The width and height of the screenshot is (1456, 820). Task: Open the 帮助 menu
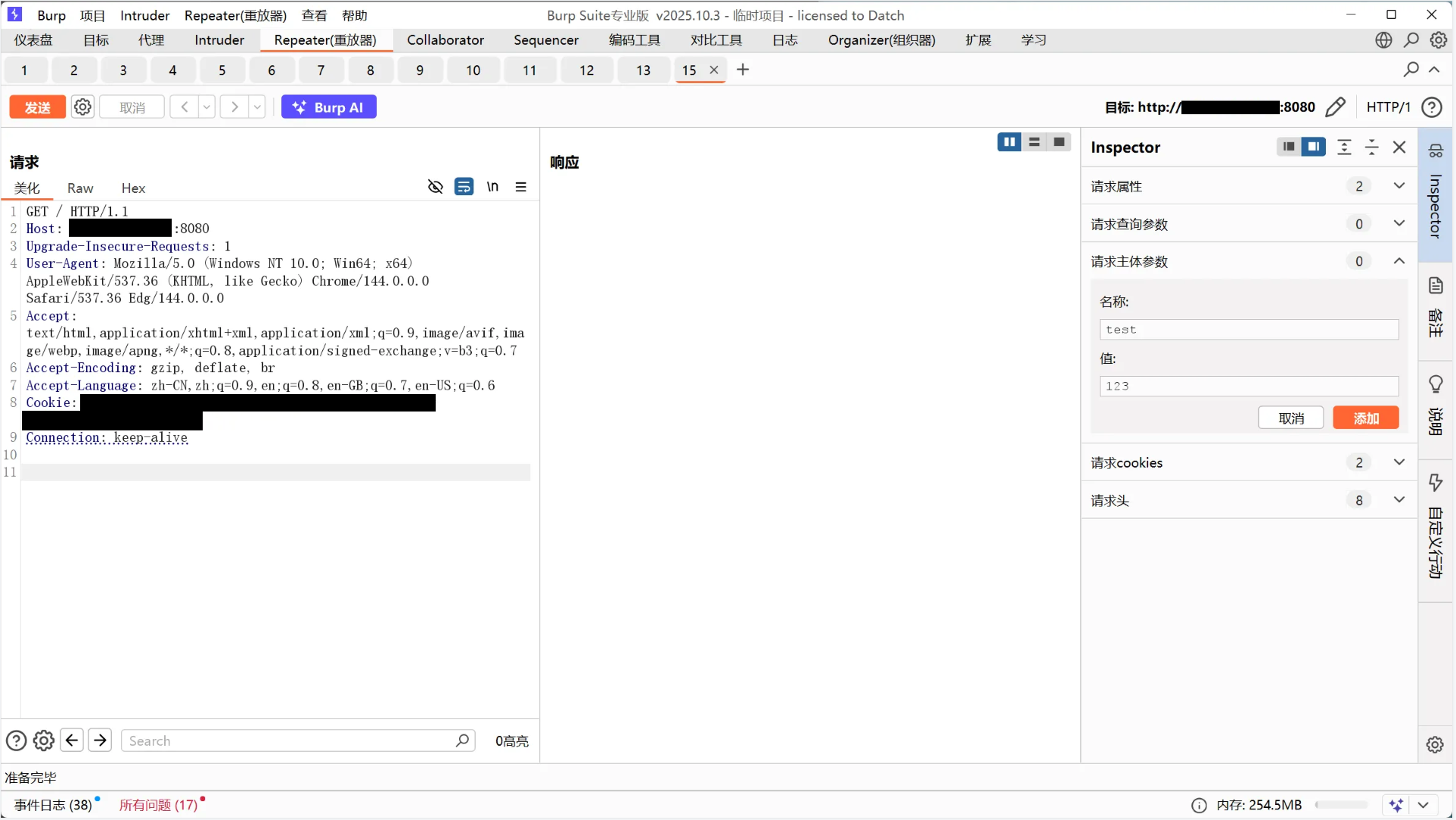354,15
